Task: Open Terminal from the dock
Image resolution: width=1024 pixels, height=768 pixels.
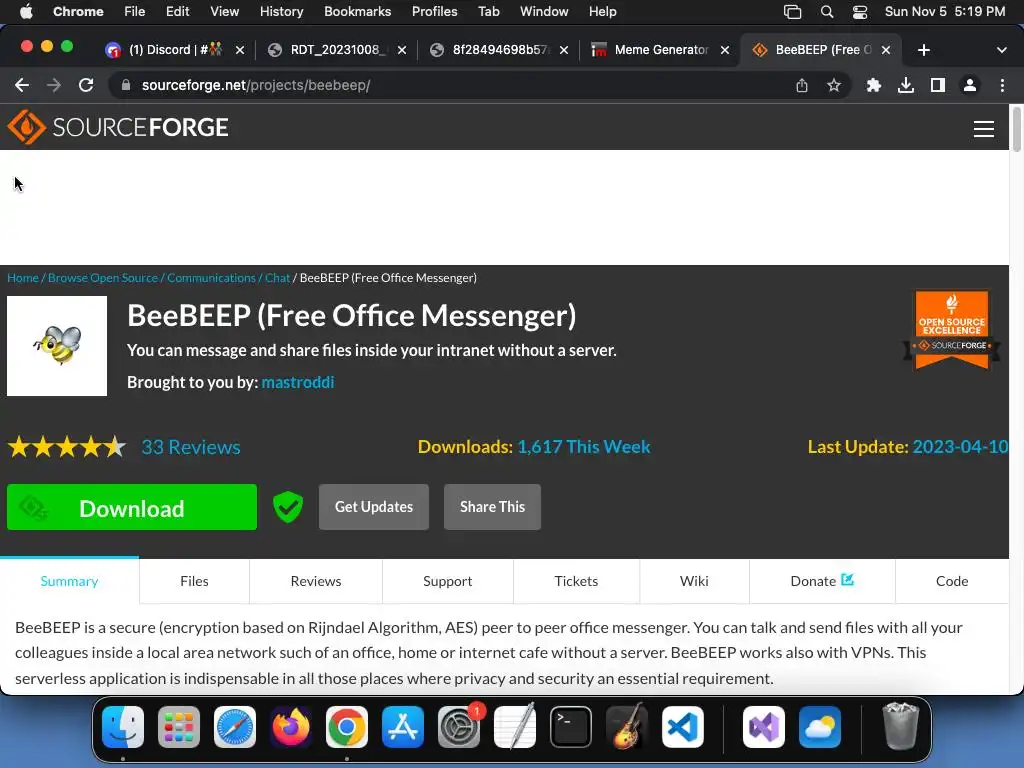Action: coord(571,727)
